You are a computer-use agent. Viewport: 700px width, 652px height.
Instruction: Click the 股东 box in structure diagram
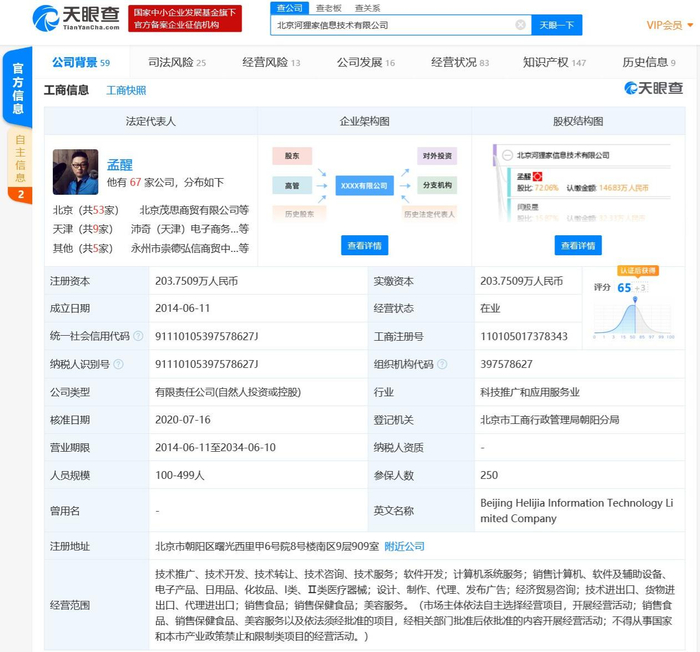pos(292,156)
